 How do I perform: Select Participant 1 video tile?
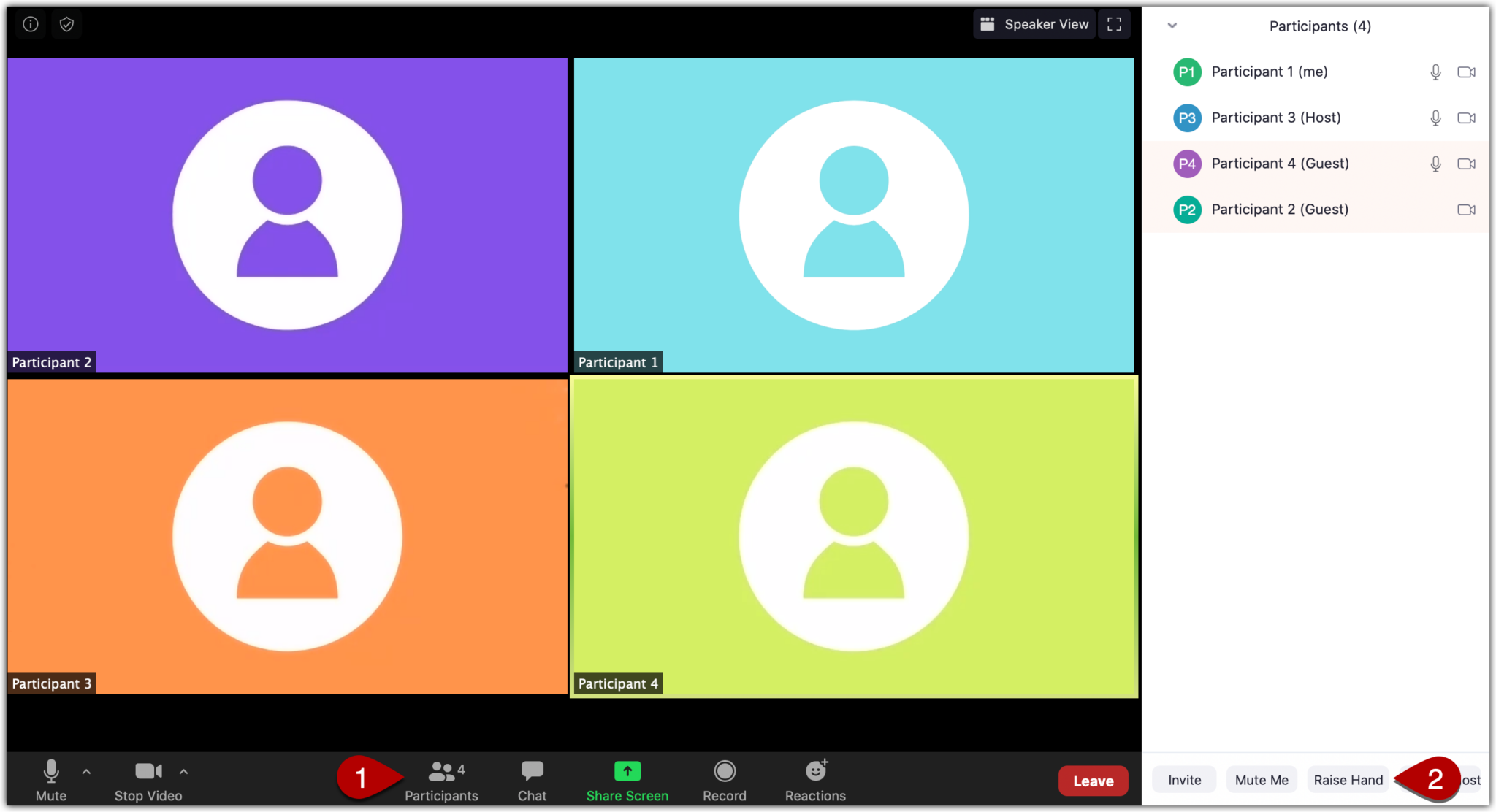point(852,214)
